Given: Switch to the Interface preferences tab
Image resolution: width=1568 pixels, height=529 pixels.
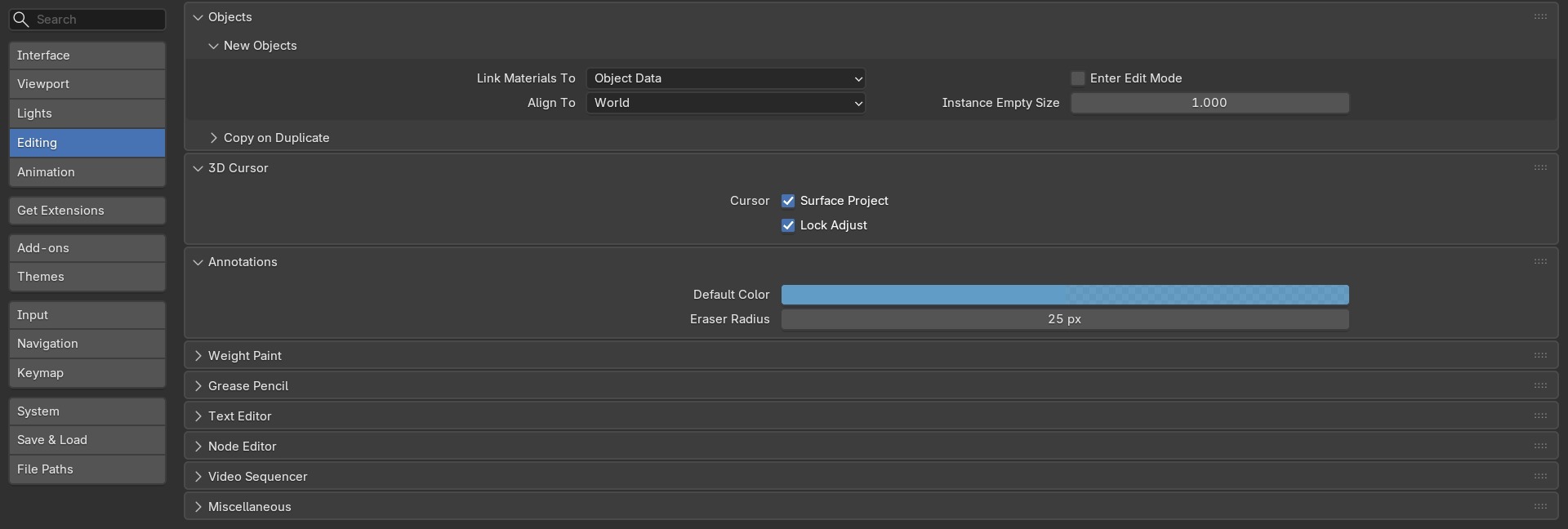Looking at the screenshot, I should click(87, 56).
